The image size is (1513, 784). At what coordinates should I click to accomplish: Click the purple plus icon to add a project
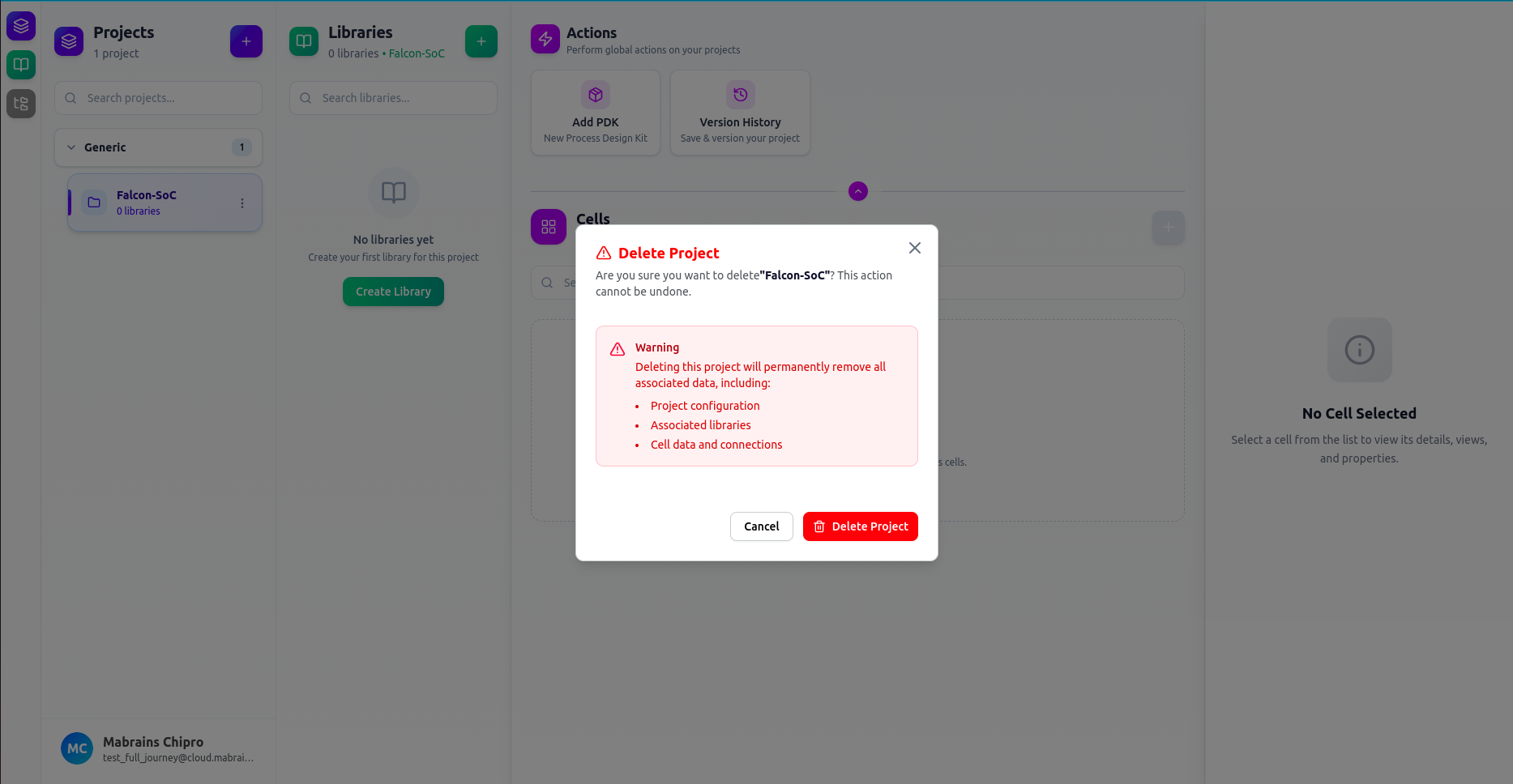pyautogui.click(x=246, y=41)
